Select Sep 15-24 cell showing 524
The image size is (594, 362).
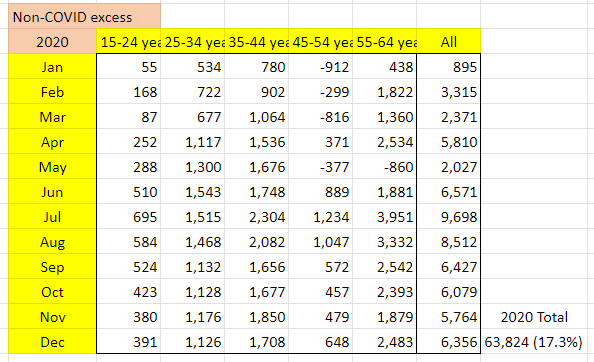tap(128, 267)
